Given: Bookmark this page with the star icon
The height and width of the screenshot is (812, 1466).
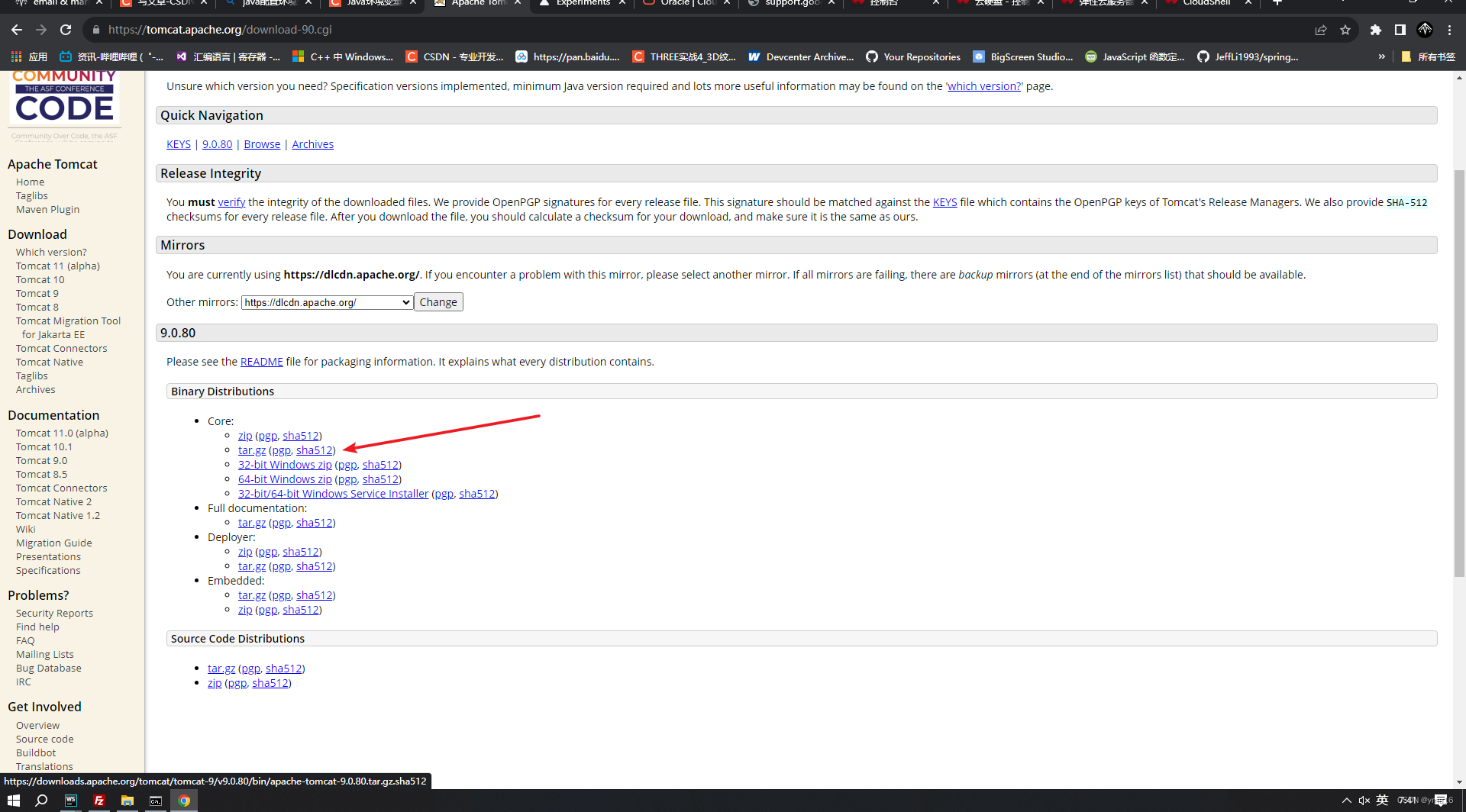Looking at the screenshot, I should pos(1345,30).
